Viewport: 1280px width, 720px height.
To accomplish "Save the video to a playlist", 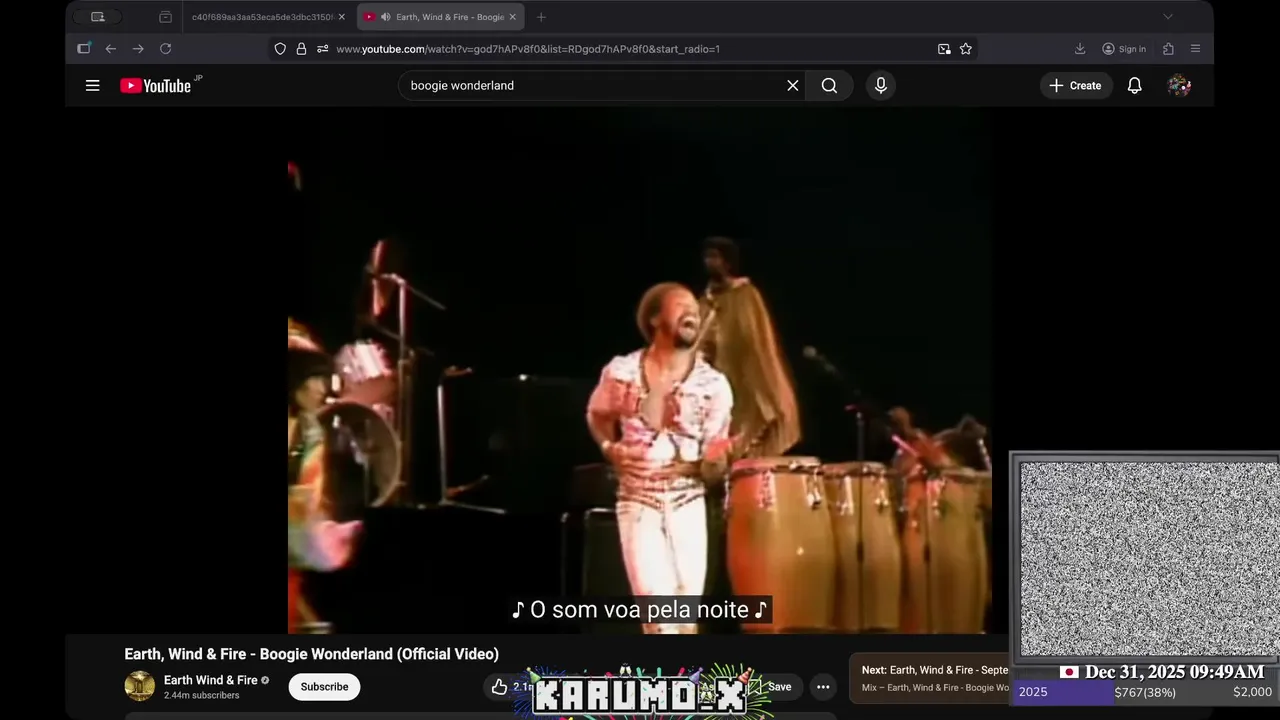I will [779, 687].
